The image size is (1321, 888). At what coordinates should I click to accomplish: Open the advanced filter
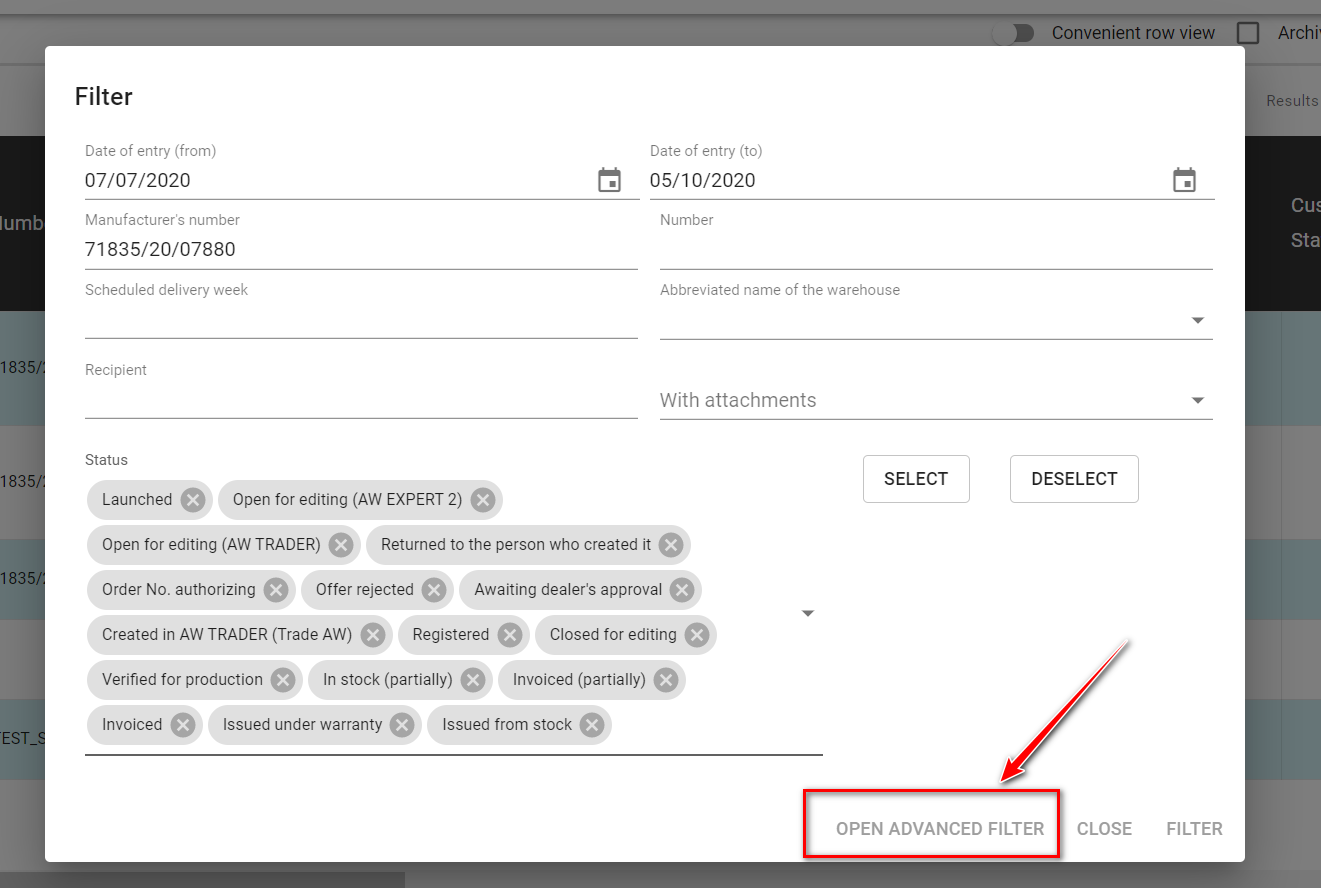[x=940, y=829]
